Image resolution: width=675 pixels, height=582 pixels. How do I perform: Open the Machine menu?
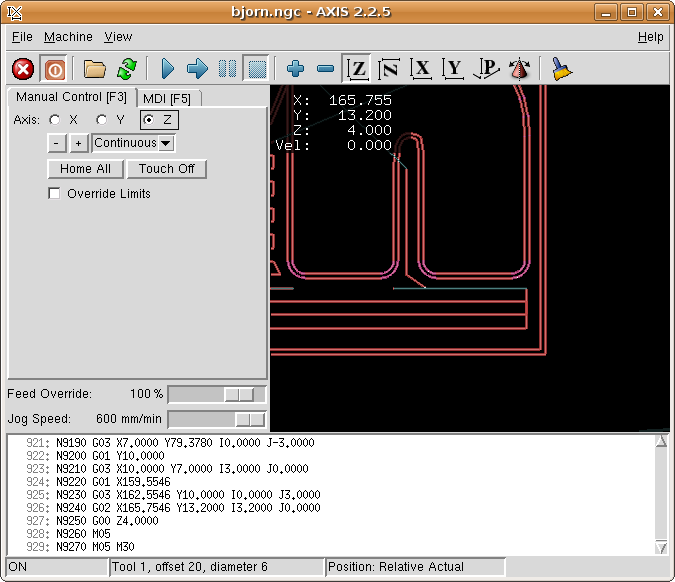68,37
